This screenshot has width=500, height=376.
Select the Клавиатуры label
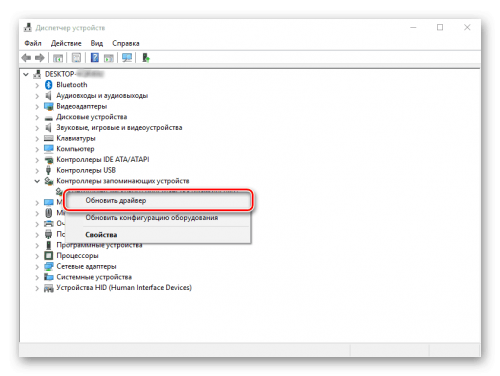pyautogui.click(x=76, y=138)
